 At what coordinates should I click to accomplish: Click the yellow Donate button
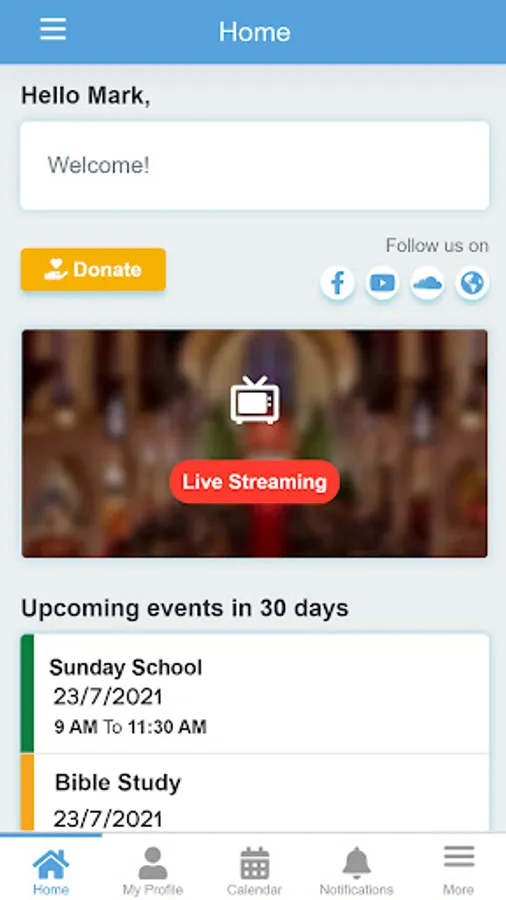pyautogui.click(x=94, y=269)
